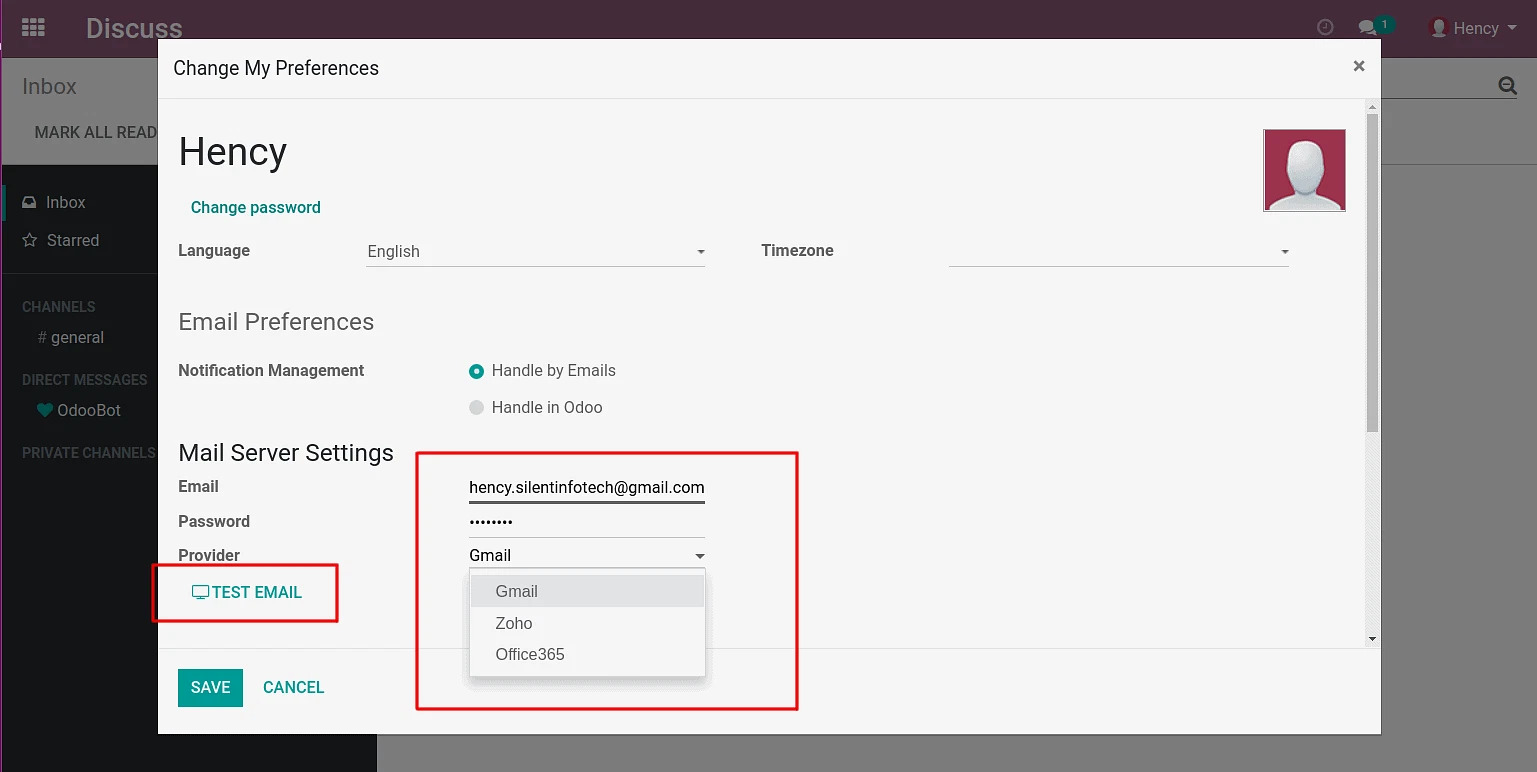Select Inbox in the sidebar
This screenshot has height=772, width=1537.
tap(65, 202)
